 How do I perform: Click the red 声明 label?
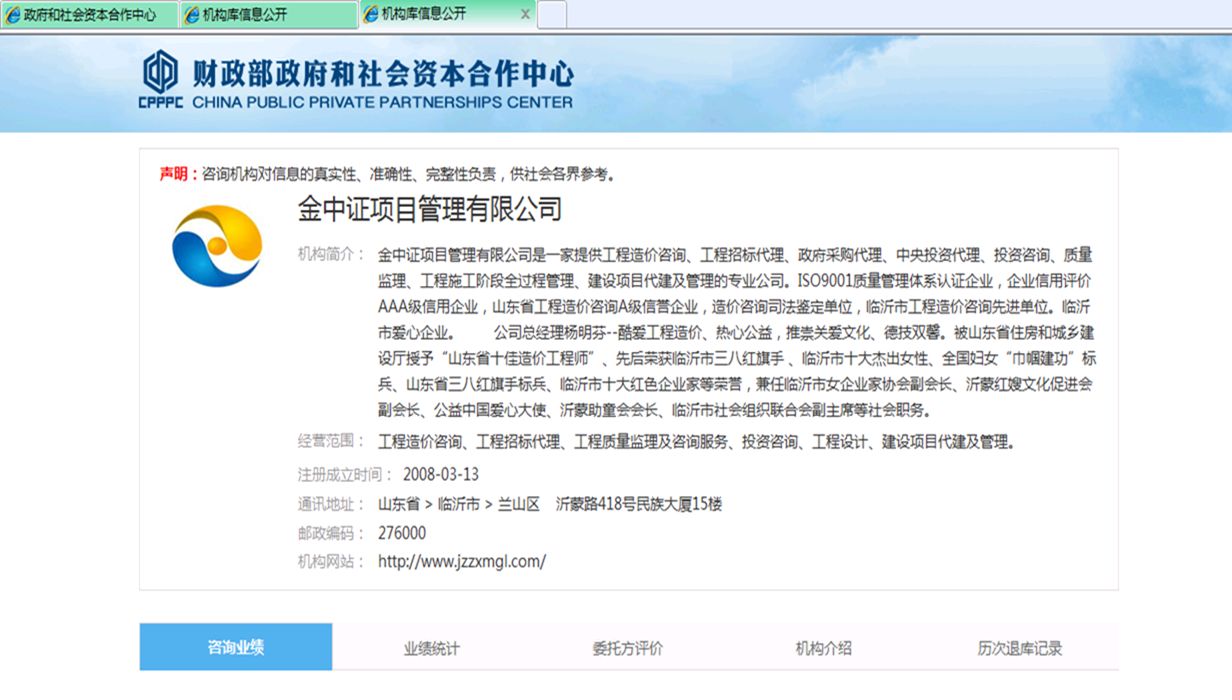point(179,174)
